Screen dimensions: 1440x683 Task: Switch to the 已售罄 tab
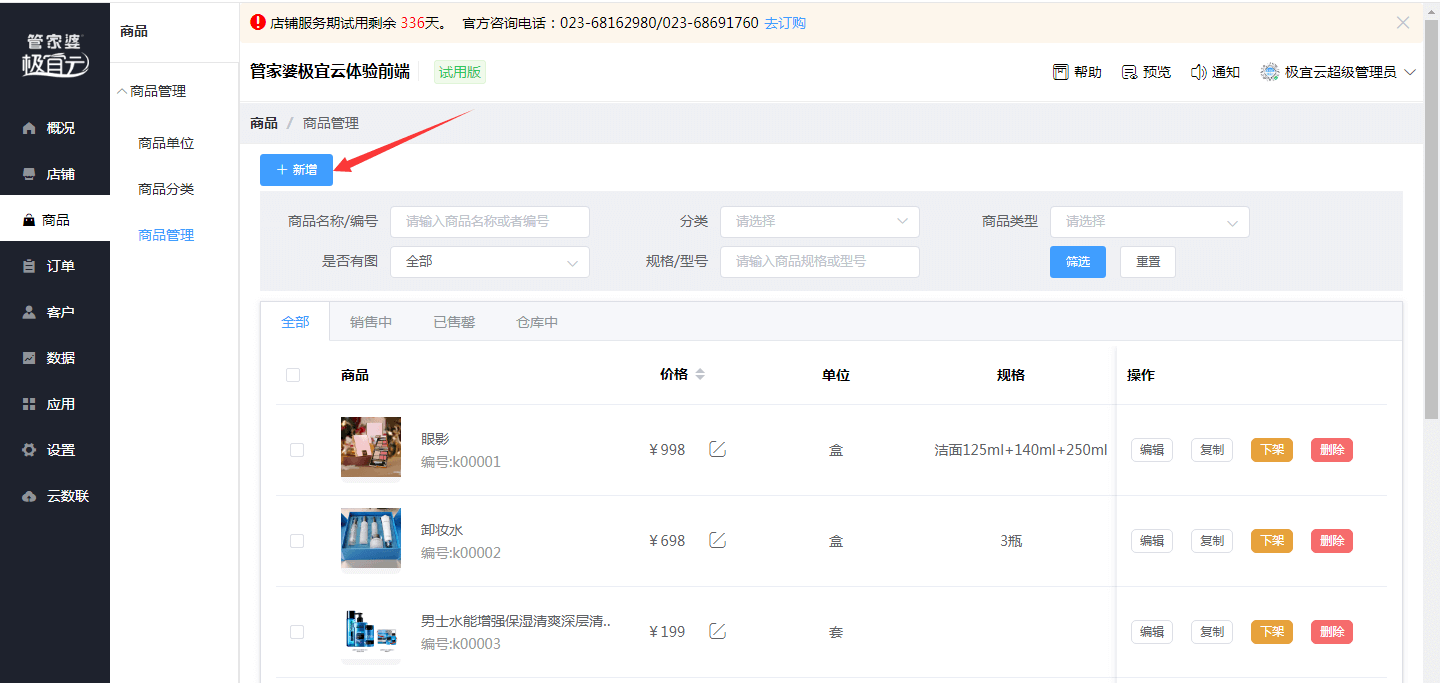click(x=454, y=322)
